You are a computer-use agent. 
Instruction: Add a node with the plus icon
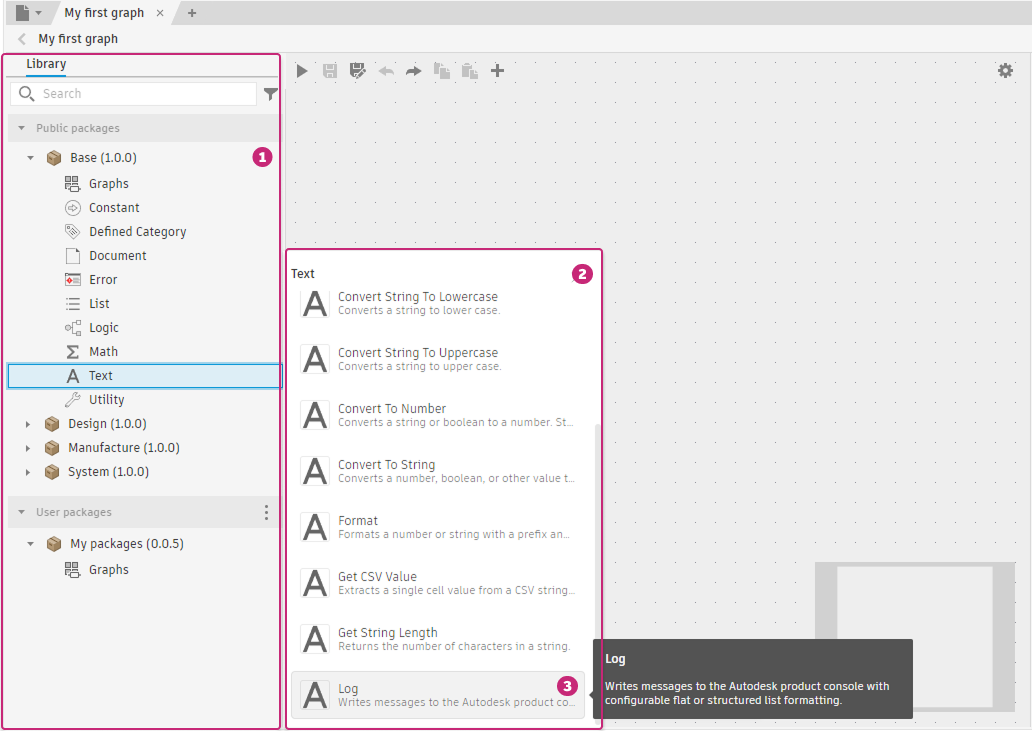coord(498,71)
